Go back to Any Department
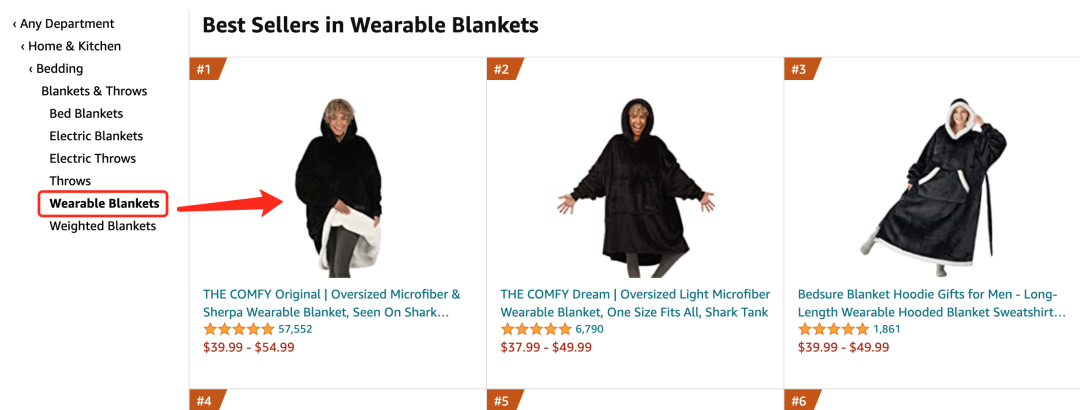 click(x=66, y=24)
